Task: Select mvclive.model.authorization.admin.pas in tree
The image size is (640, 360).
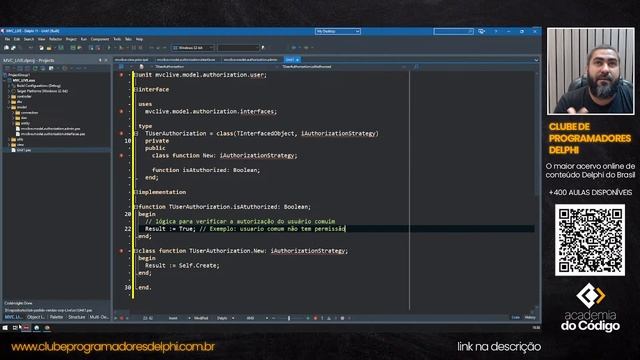Action: 51,129
